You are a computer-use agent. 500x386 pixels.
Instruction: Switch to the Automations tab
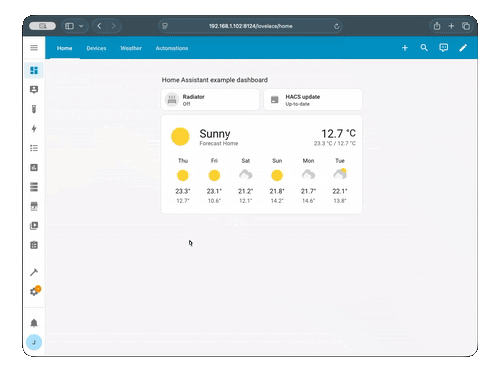tap(172, 48)
